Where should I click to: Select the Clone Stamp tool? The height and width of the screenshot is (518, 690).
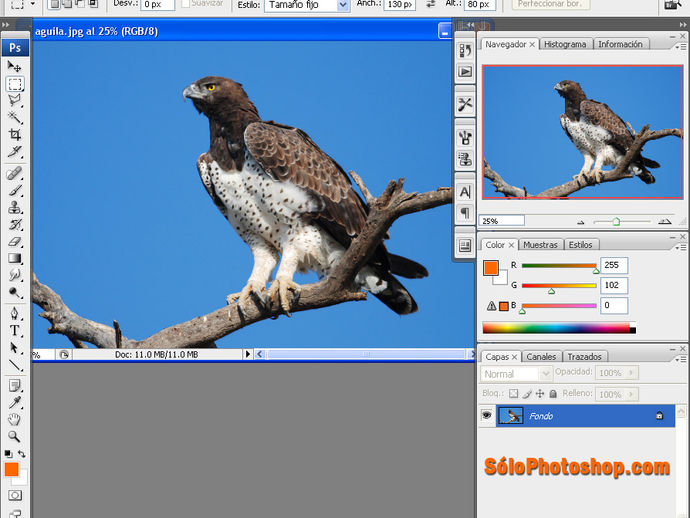15,207
